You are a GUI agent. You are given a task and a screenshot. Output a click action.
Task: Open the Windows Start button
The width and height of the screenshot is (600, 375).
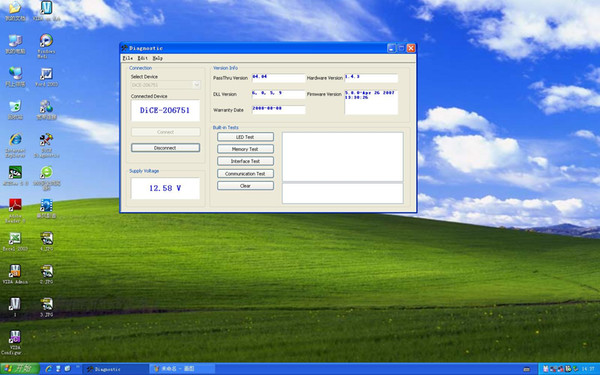click(20, 369)
